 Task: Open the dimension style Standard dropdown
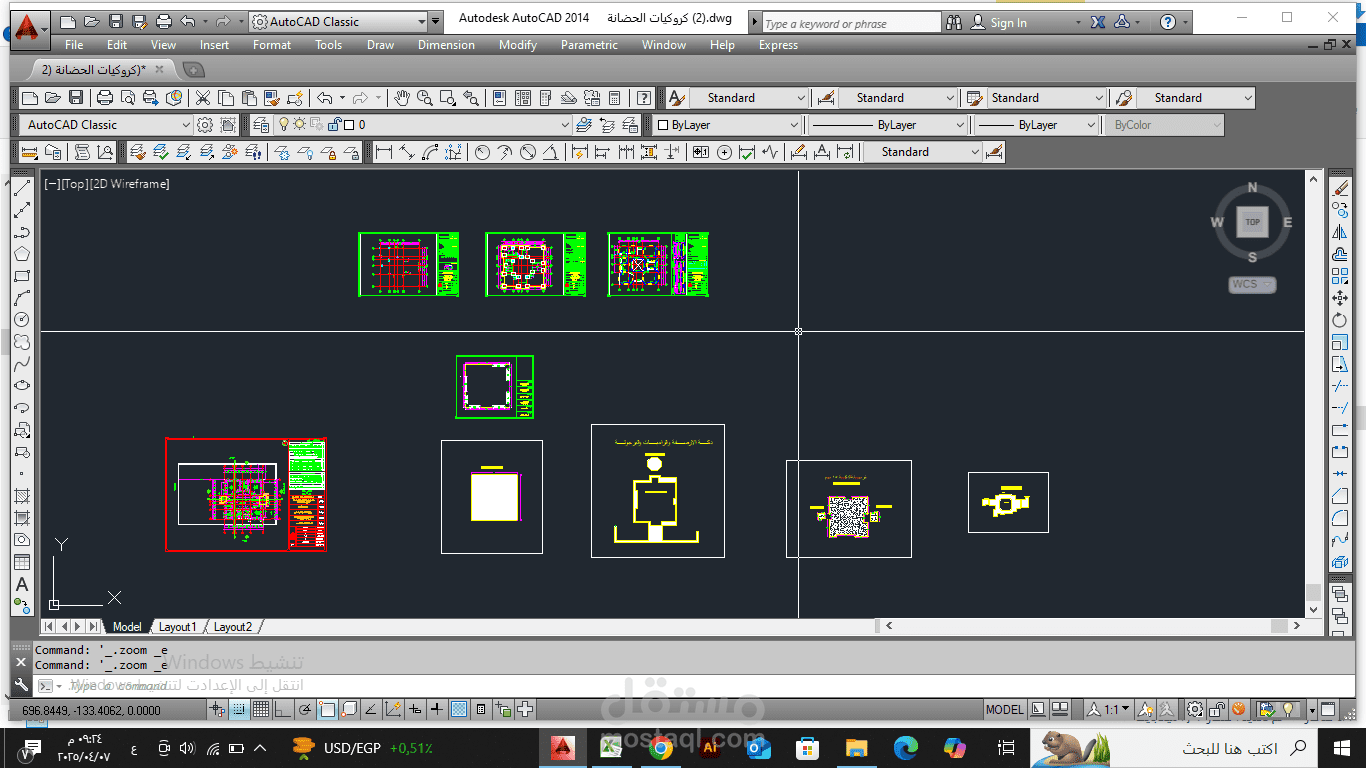tap(897, 98)
